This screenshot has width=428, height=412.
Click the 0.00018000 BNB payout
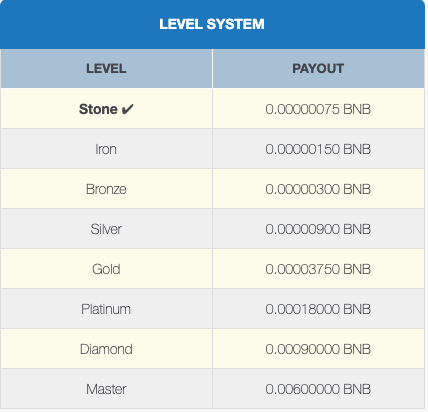coord(318,309)
